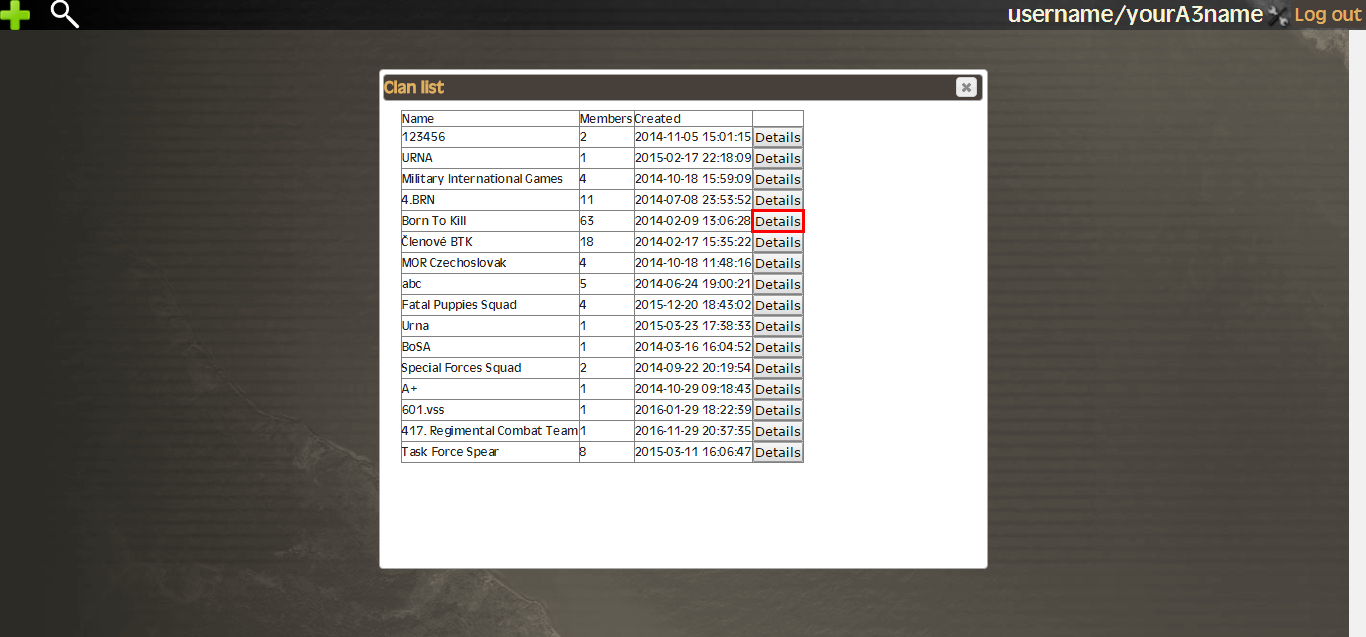View Details of Členové BTK
This screenshot has width=1366, height=637.
[x=777, y=242]
